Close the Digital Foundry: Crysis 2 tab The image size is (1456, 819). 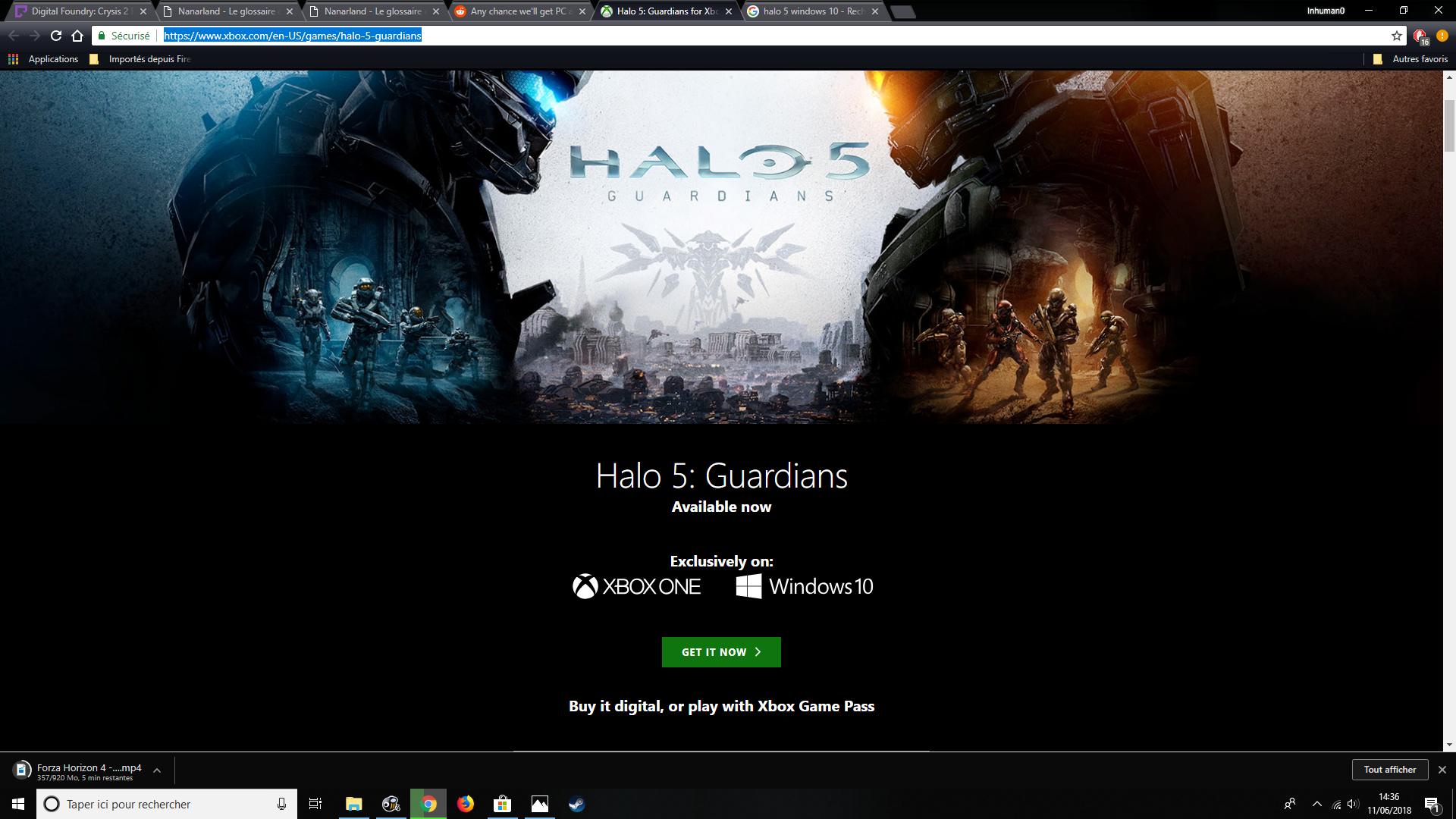pyautogui.click(x=143, y=11)
